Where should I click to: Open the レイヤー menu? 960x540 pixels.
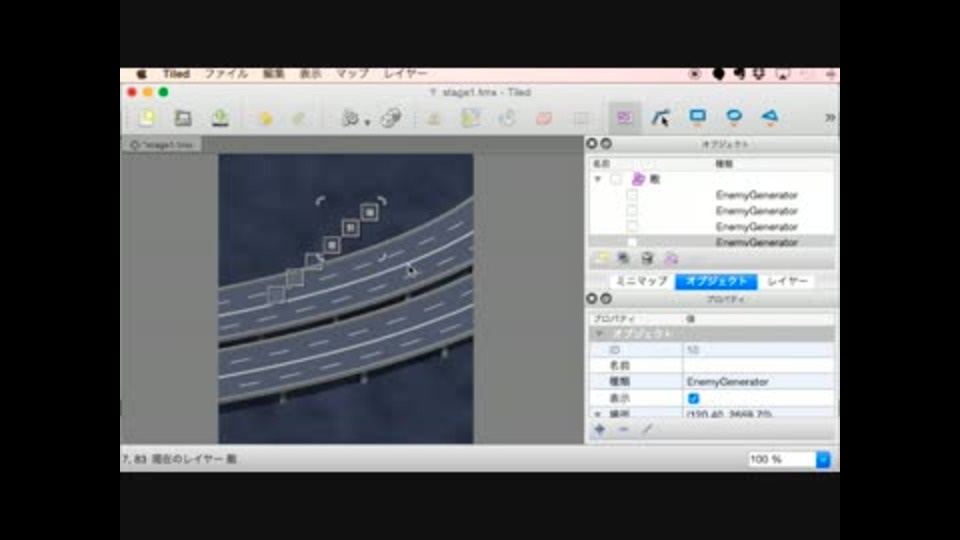405,74
